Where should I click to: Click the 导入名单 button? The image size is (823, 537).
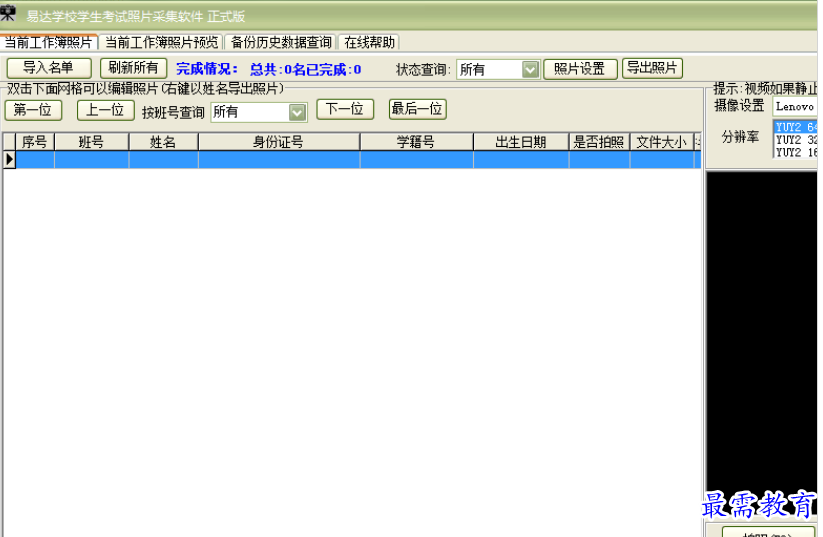pos(49,68)
